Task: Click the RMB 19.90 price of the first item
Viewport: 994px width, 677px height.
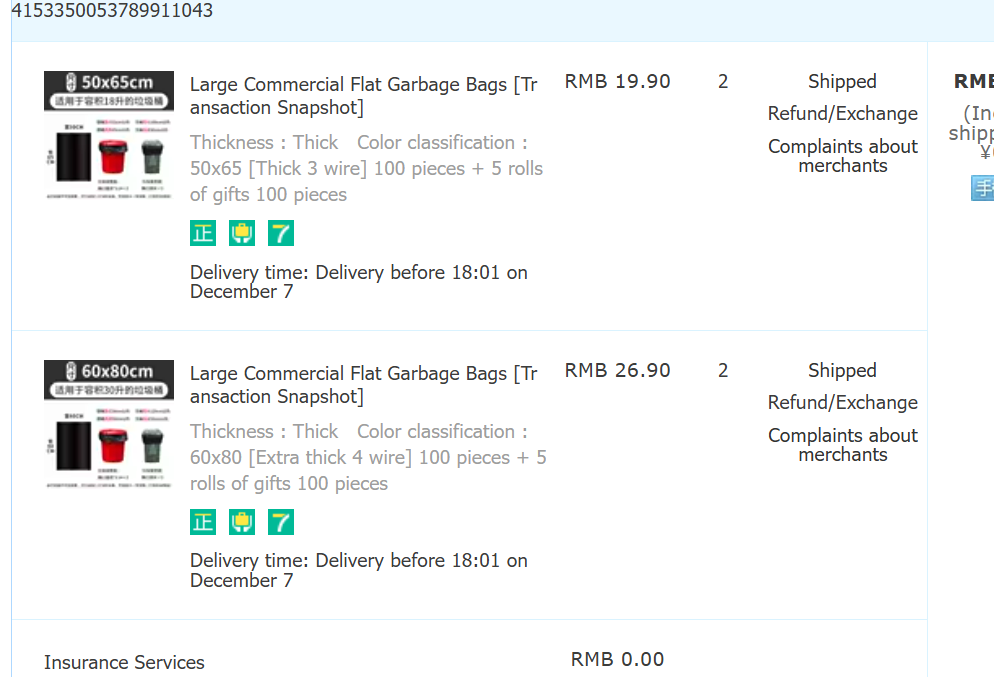Action: (x=617, y=81)
